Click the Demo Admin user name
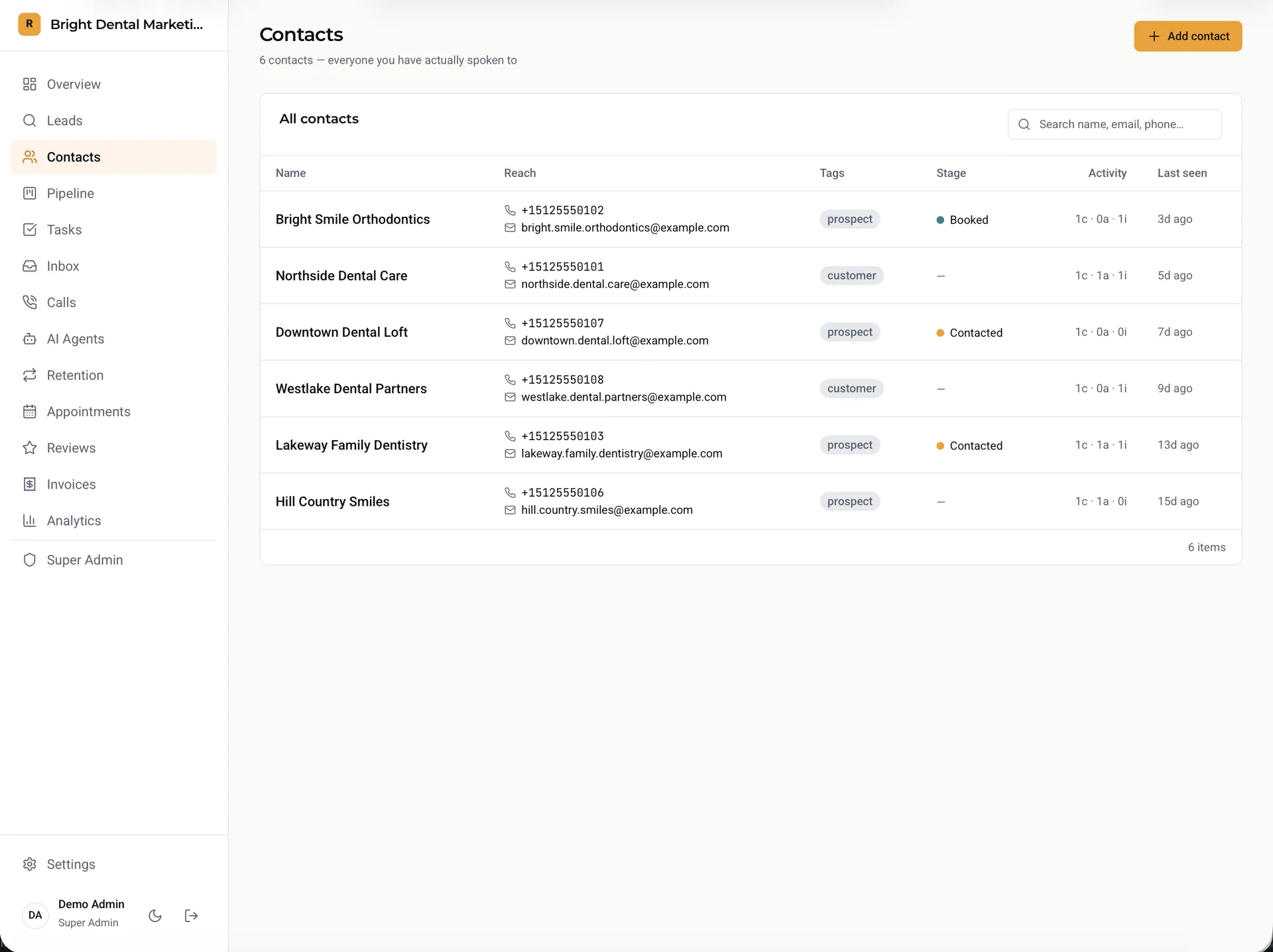The image size is (1273, 952). click(x=91, y=904)
